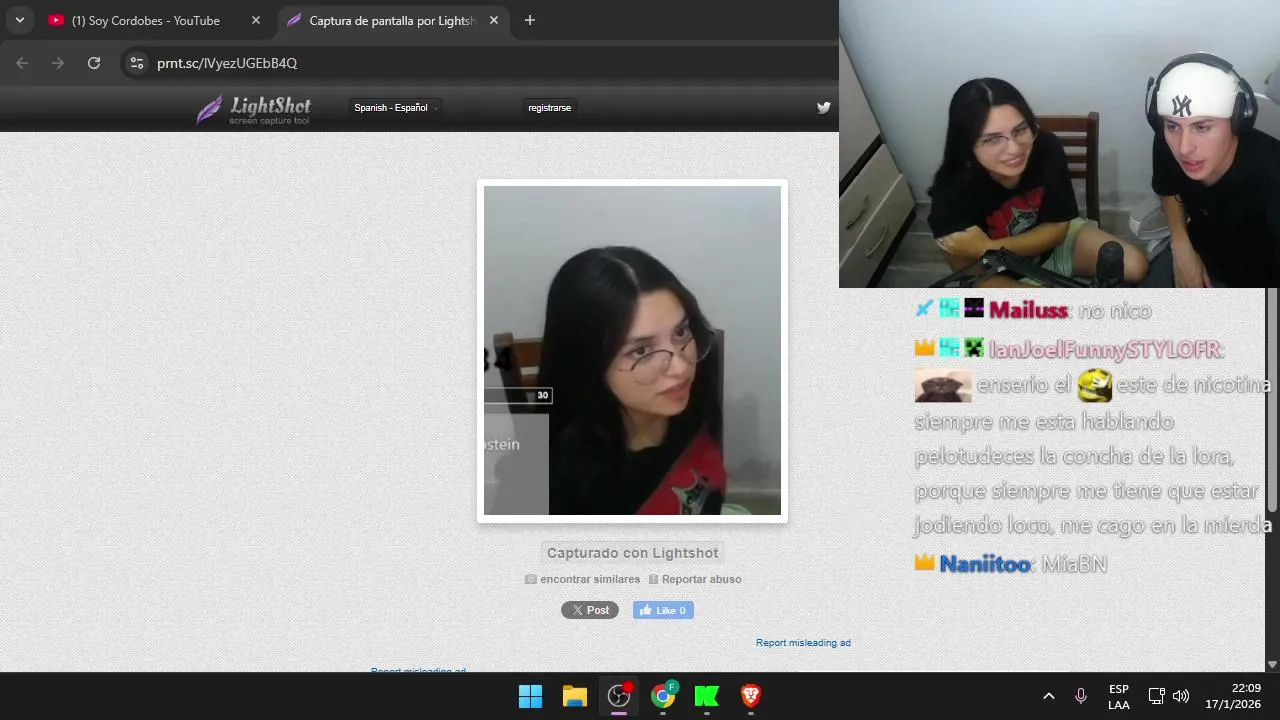Click chat username IanJoelFunnySTYLOFR
Viewport: 1280px width, 720px height.
click(x=1104, y=349)
